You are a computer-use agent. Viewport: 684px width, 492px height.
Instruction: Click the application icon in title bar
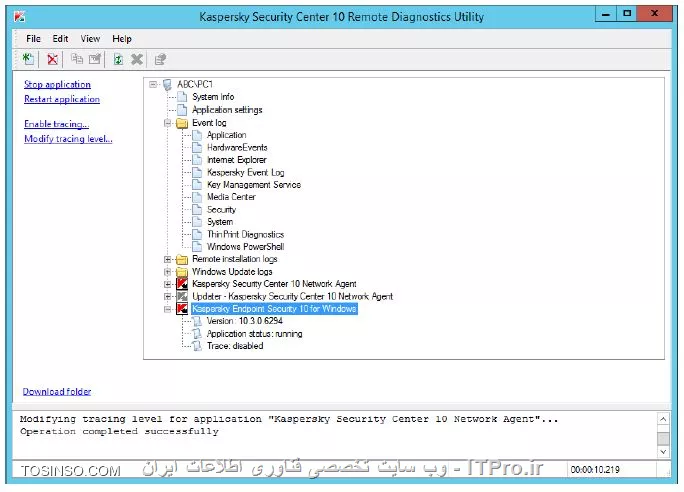pyautogui.click(x=20, y=17)
